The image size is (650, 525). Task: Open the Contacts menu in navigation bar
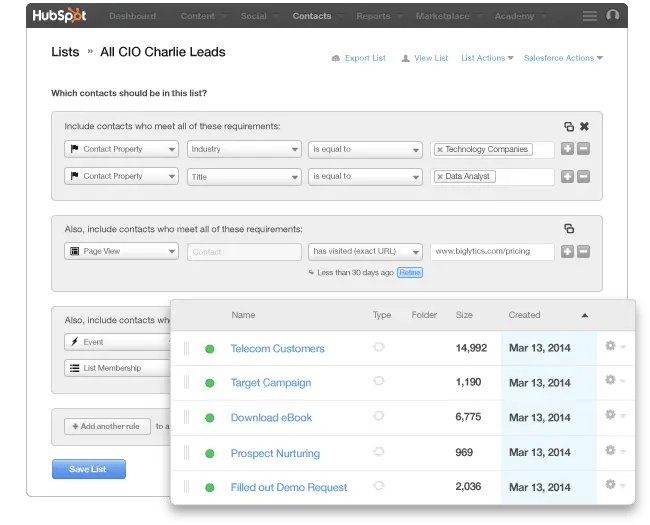(x=312, y=16)
